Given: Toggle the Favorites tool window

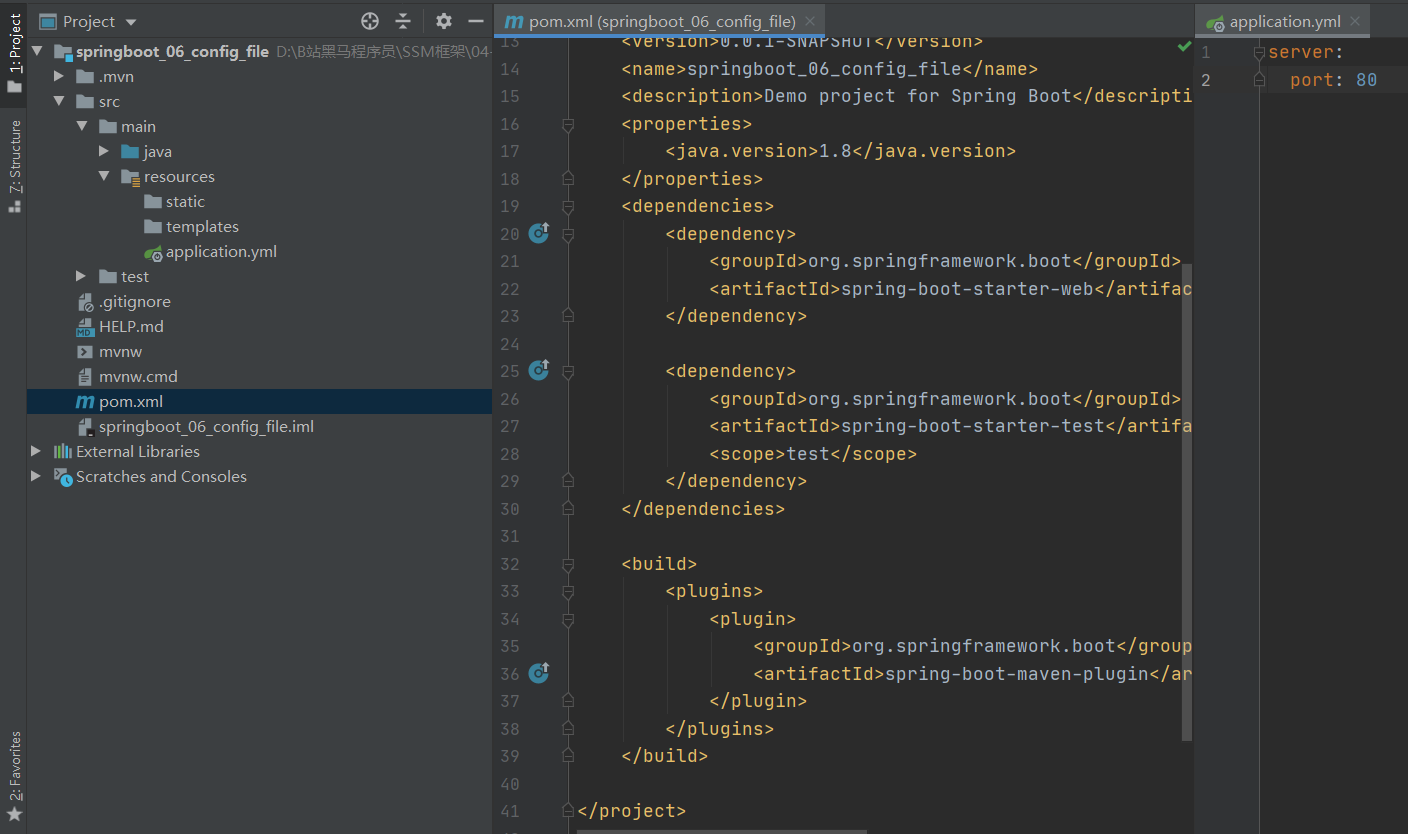Looking at the screenshot, I should [x=14, y=776].
